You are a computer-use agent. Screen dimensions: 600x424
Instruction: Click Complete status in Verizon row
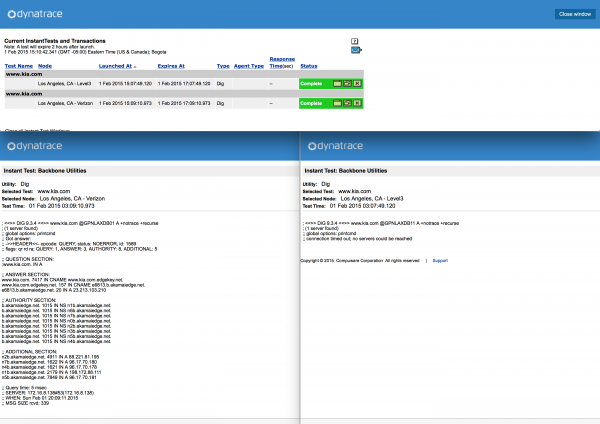[311, 103]
